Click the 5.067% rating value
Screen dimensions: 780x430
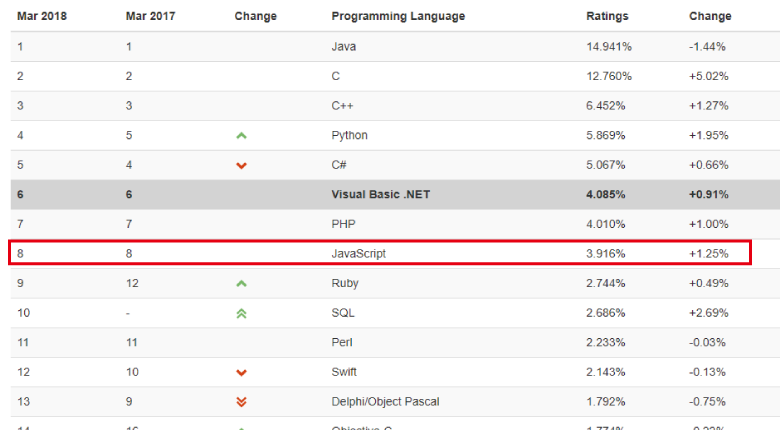605,165
